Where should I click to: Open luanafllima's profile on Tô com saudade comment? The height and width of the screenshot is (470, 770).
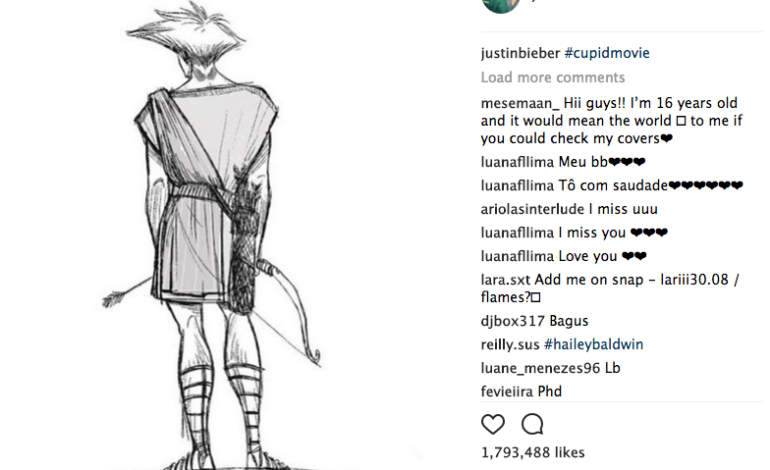click(x=517, y=186)
